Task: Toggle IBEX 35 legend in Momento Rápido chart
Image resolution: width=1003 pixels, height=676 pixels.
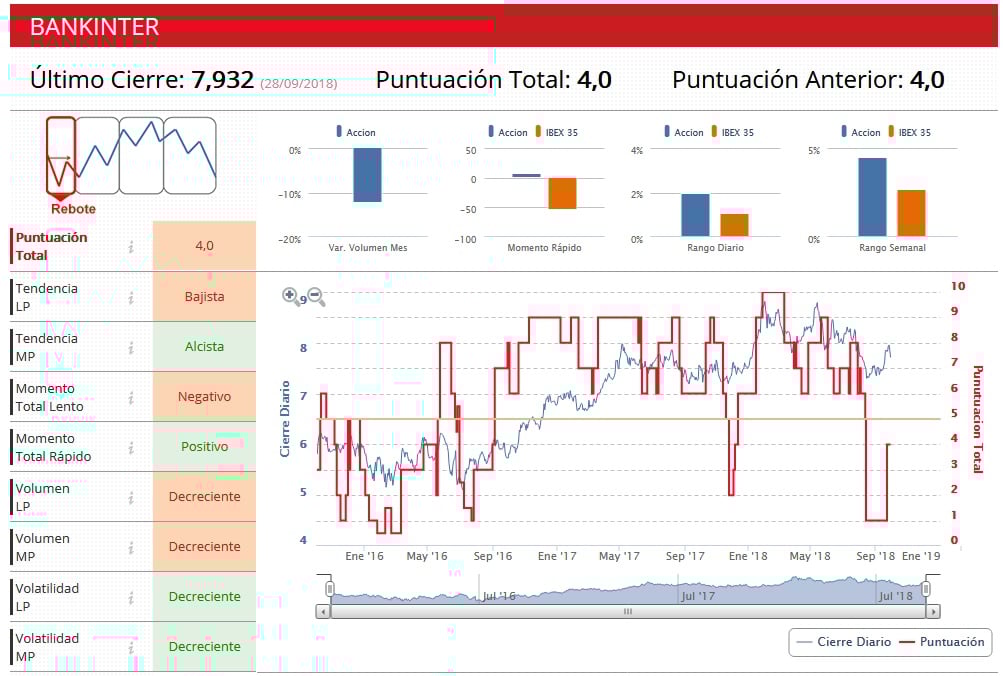Action: (x=557, y=132)
